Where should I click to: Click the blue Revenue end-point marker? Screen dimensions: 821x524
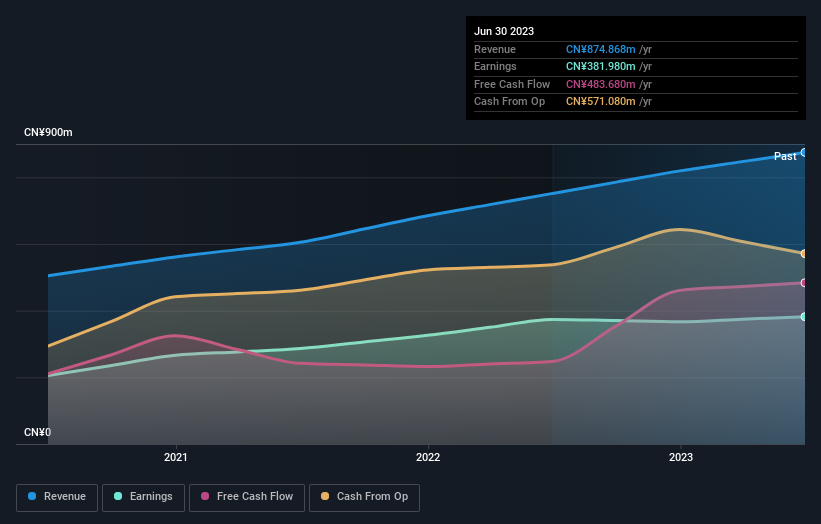coord(804,153)
